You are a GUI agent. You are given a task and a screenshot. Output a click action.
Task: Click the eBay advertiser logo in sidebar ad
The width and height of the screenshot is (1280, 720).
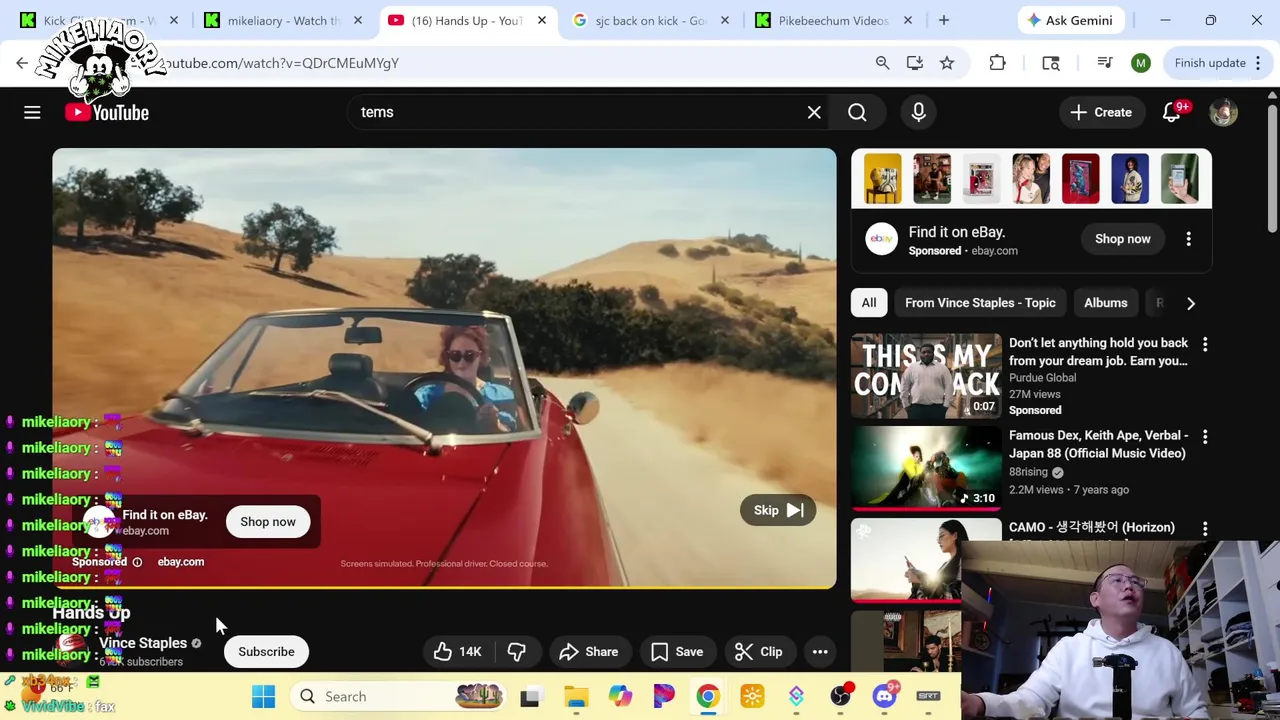882,239
